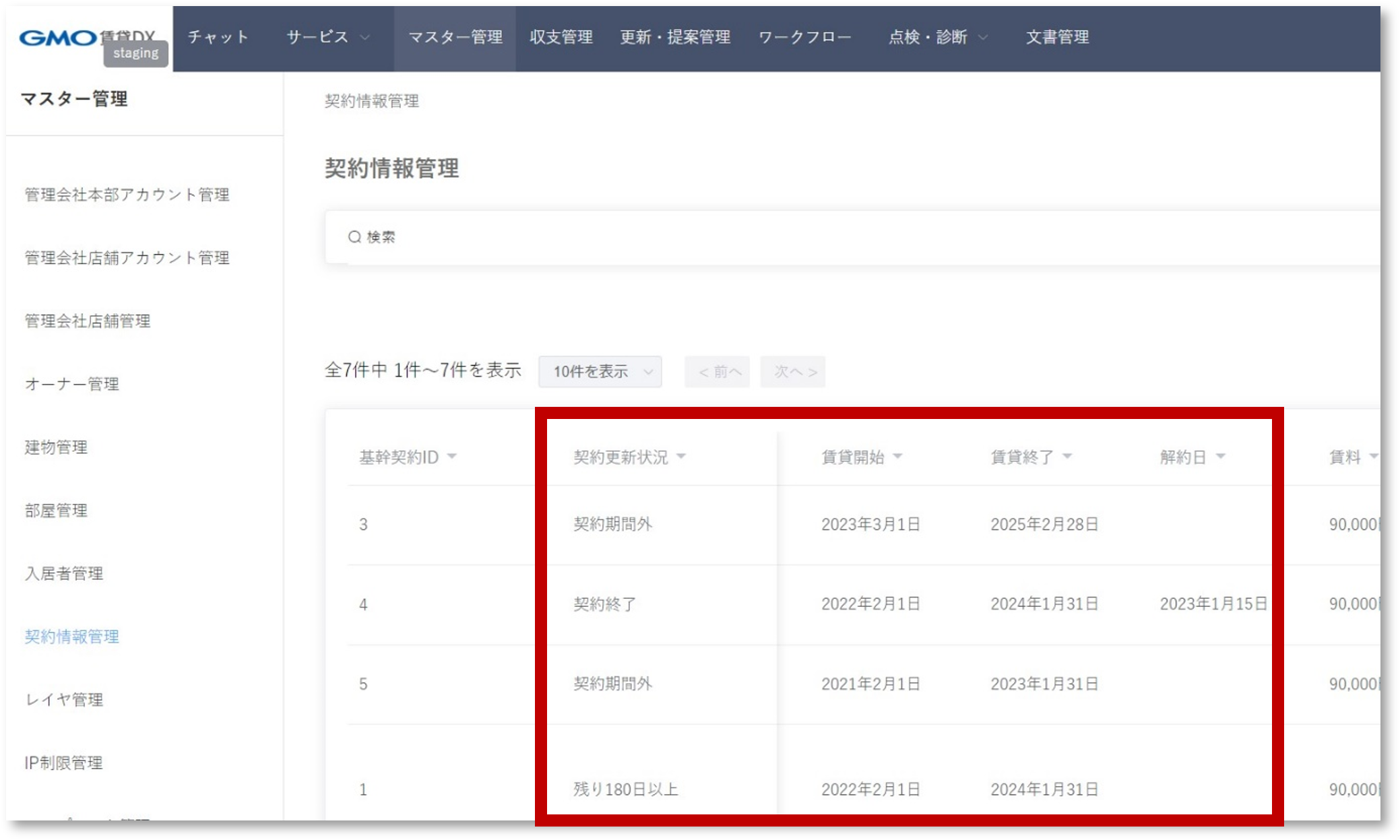The width and height of the screenshot is (1400, 840).
Task: Sort by 賃貸開始 column arrow
Action: point(897,457)
